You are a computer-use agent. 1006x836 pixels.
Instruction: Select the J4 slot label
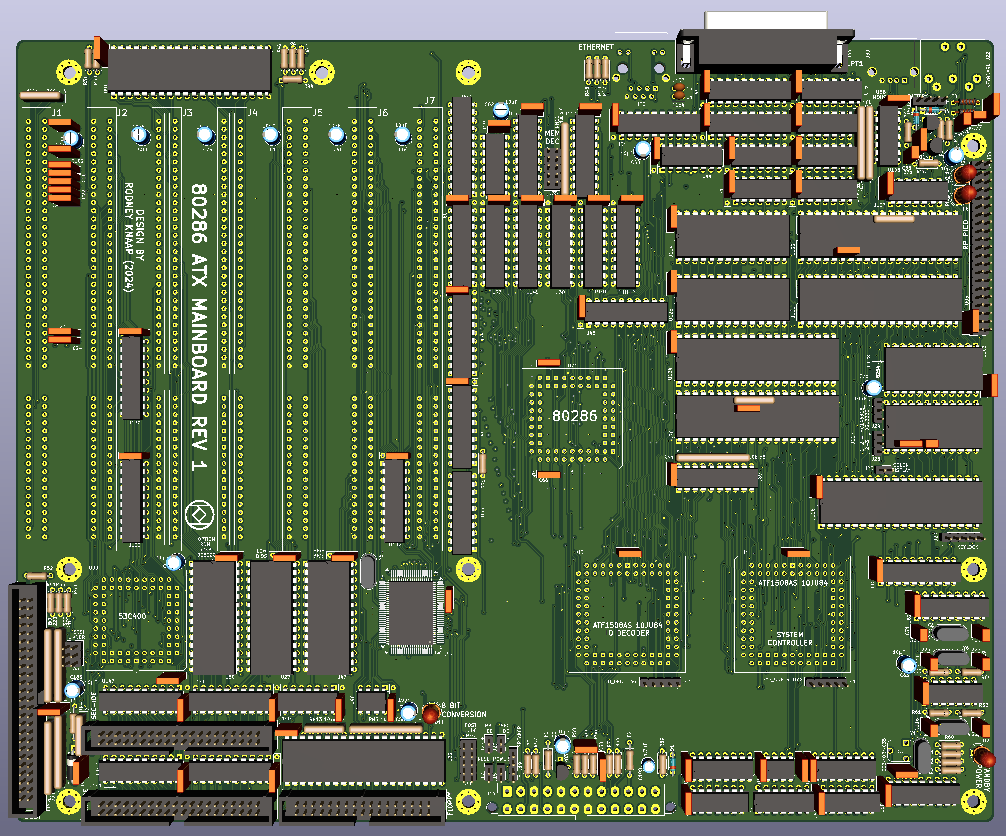tap(252, 112)
